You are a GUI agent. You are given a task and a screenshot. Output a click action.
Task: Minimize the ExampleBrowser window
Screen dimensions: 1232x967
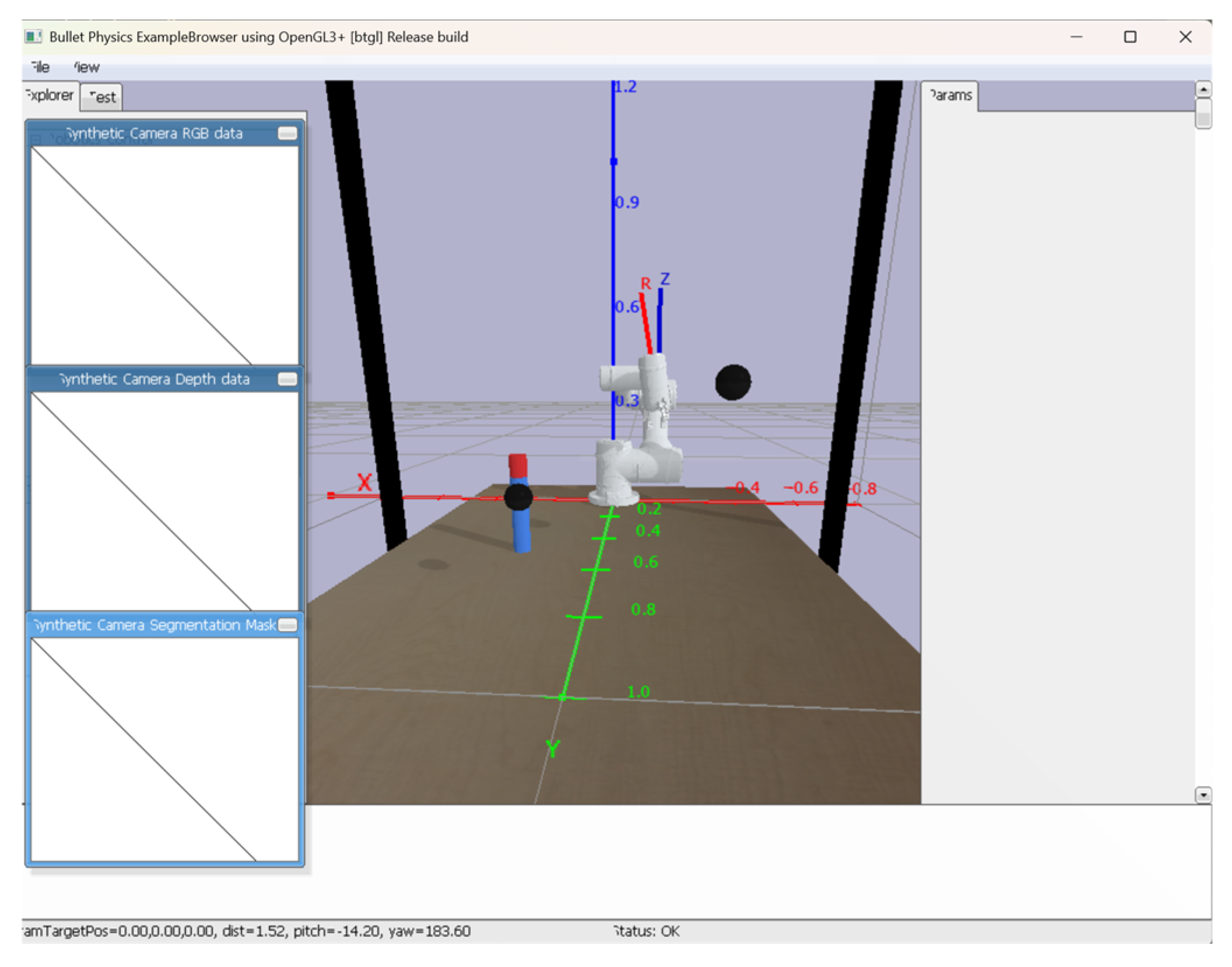tap(1076, 37)
